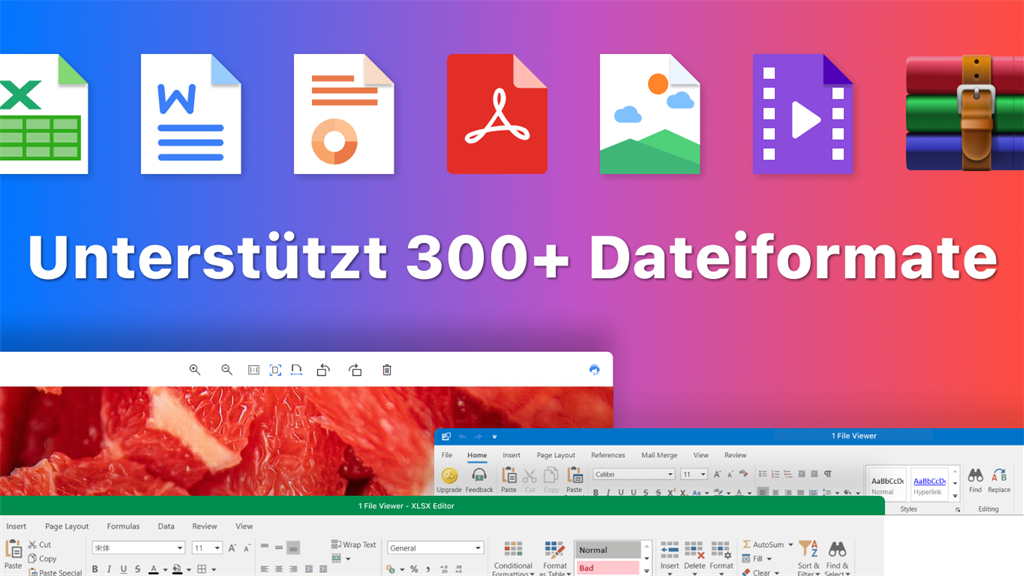Zoom out using the image viewer magnifier minus
Screen dimensions: 1024x576
click(227, 370)
